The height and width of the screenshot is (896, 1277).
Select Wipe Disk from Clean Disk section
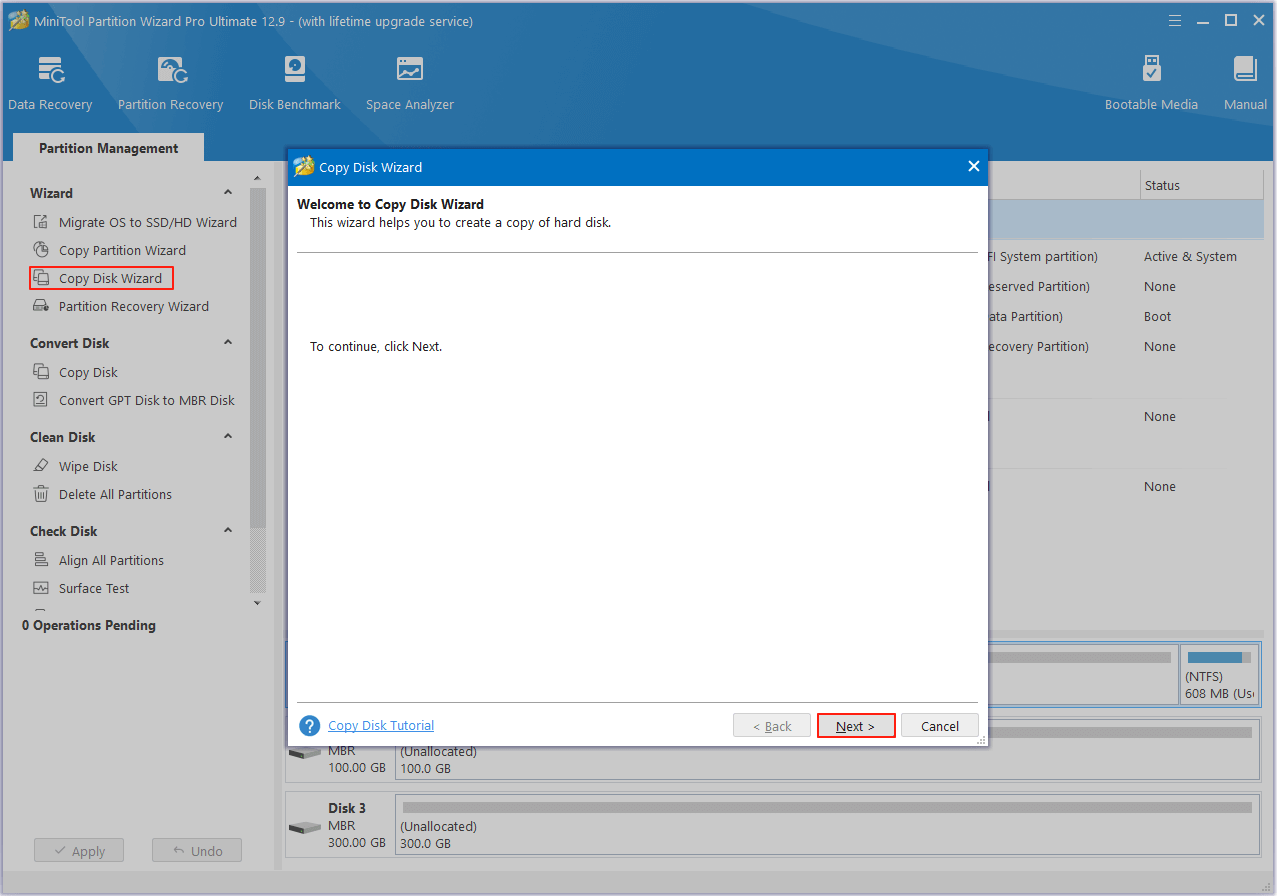88,466
